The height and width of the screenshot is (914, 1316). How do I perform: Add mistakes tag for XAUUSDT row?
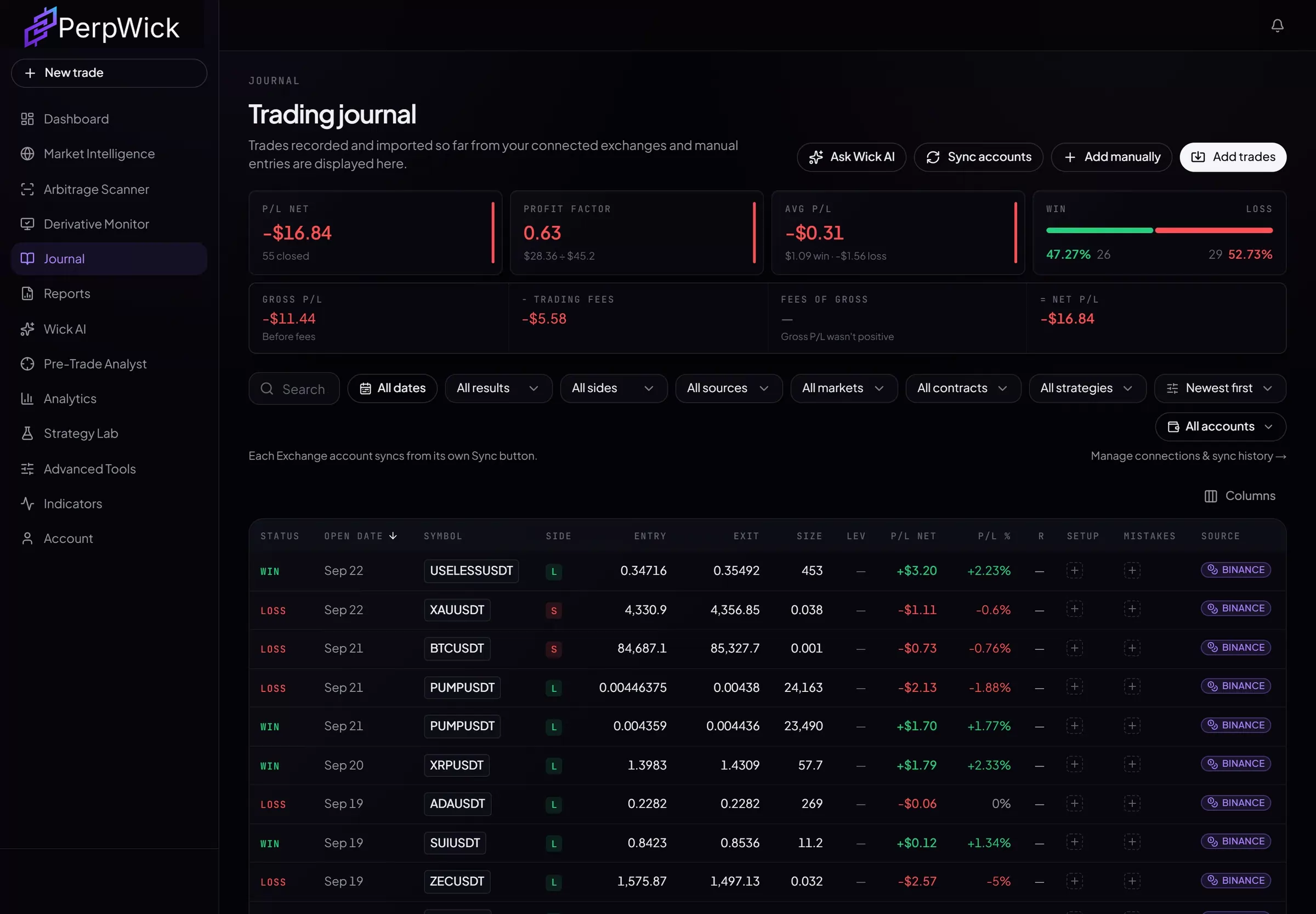coord(1132,609)
